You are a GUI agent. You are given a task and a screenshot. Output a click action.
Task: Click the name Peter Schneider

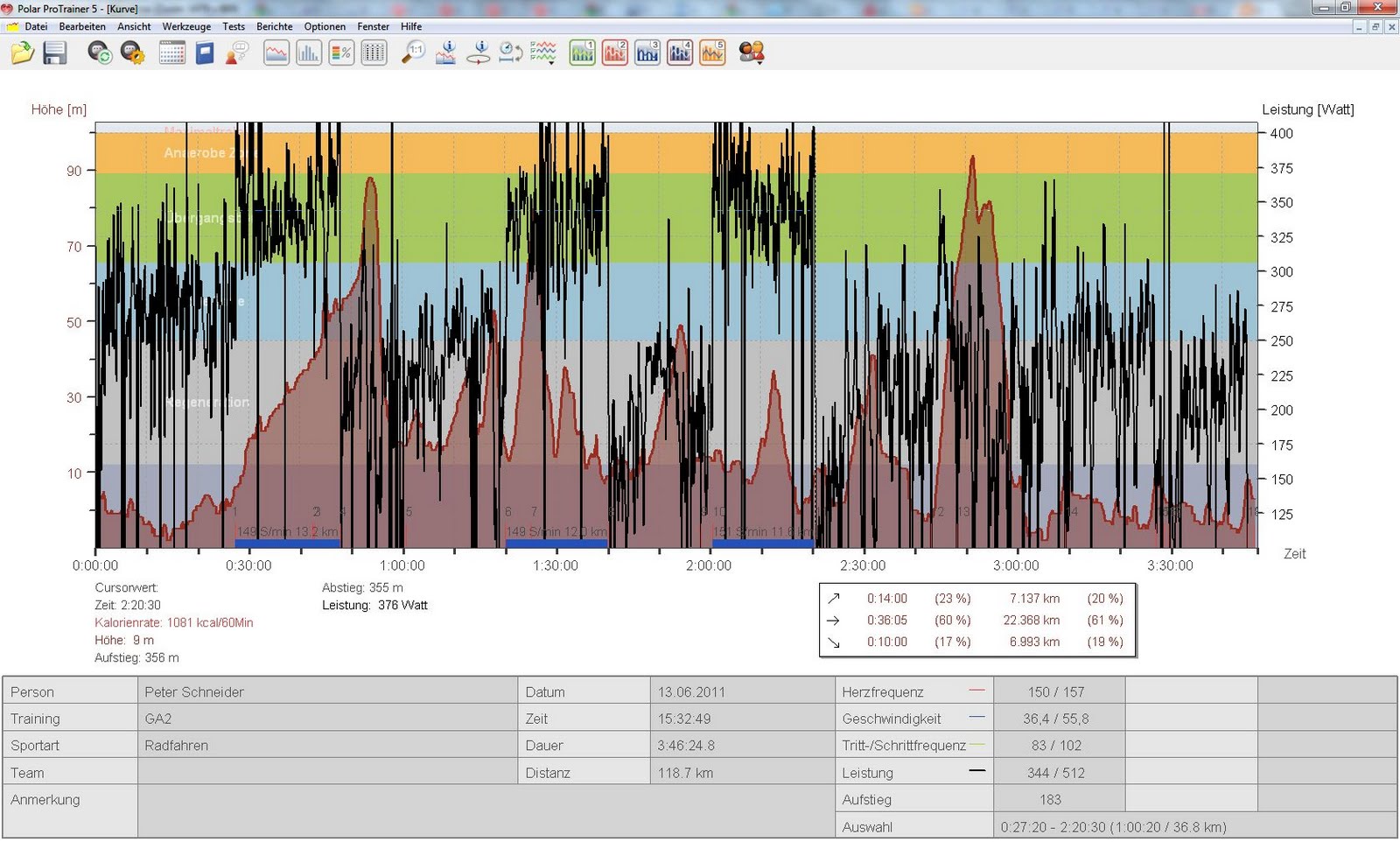click(194, 692)
